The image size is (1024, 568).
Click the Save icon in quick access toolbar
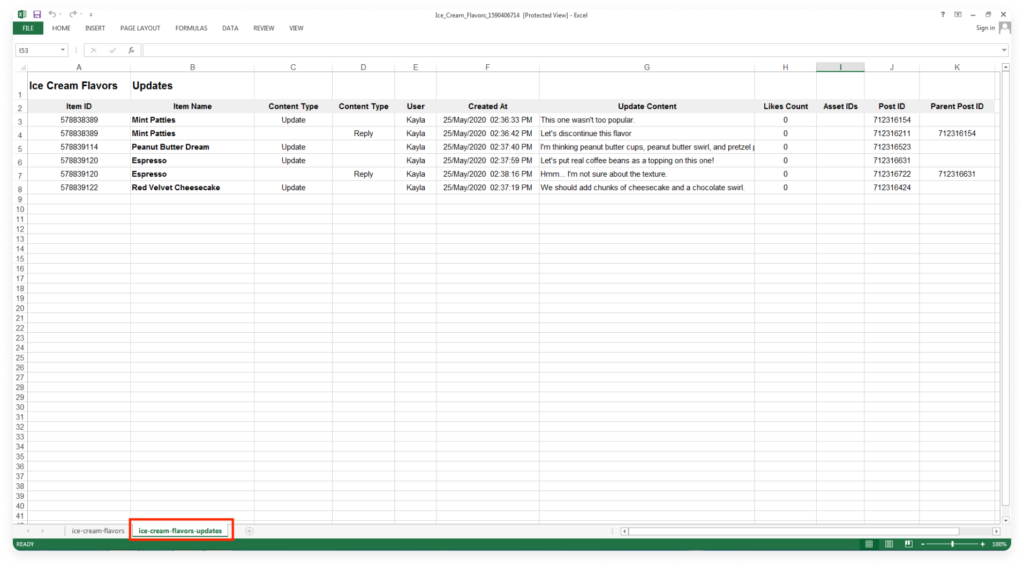(x=37, y=15)
